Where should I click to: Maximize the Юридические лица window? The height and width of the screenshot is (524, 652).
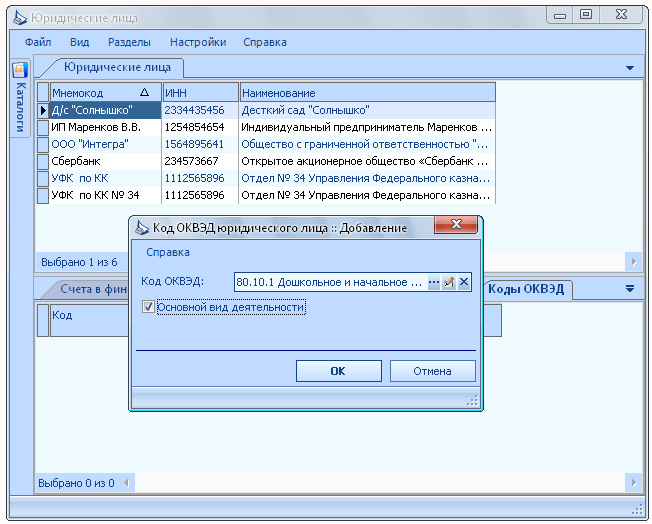pos(586,15)
